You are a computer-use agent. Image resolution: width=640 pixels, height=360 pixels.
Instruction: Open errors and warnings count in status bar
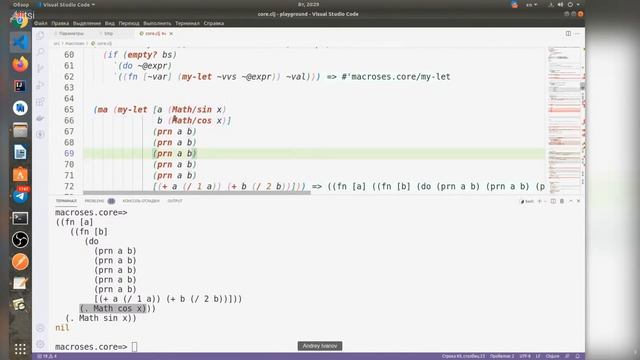tap(47, 356)
